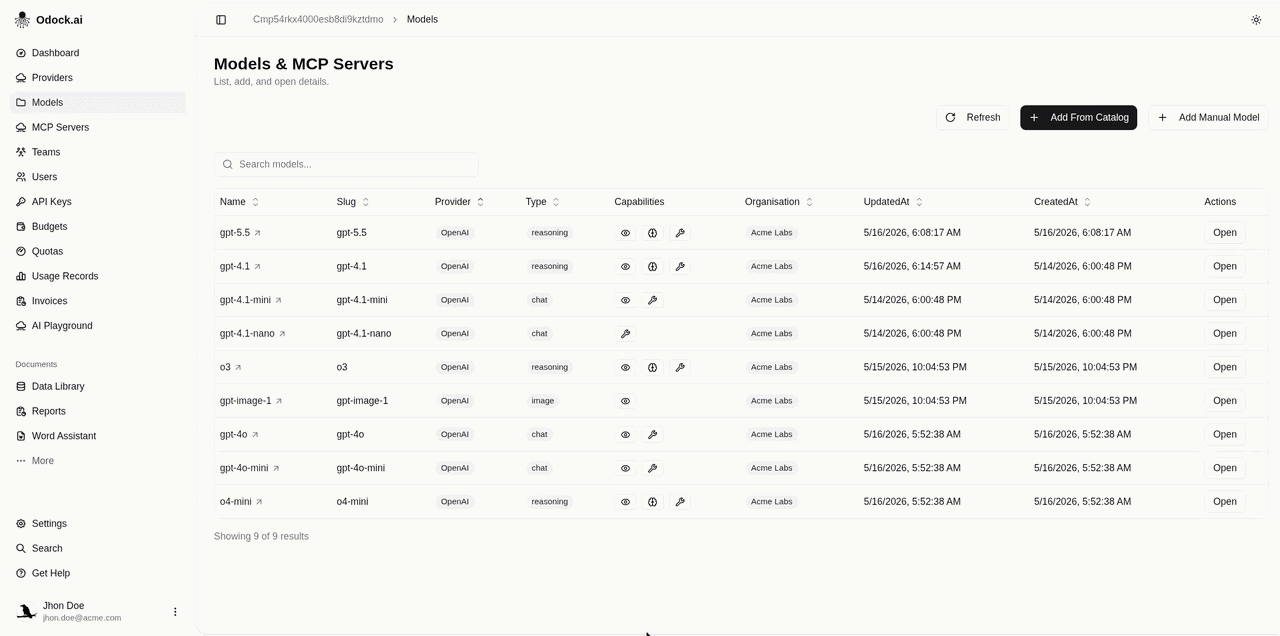Click the Odock.ai logo
This screenshot has width=1280, height=636.
(22, 20)
